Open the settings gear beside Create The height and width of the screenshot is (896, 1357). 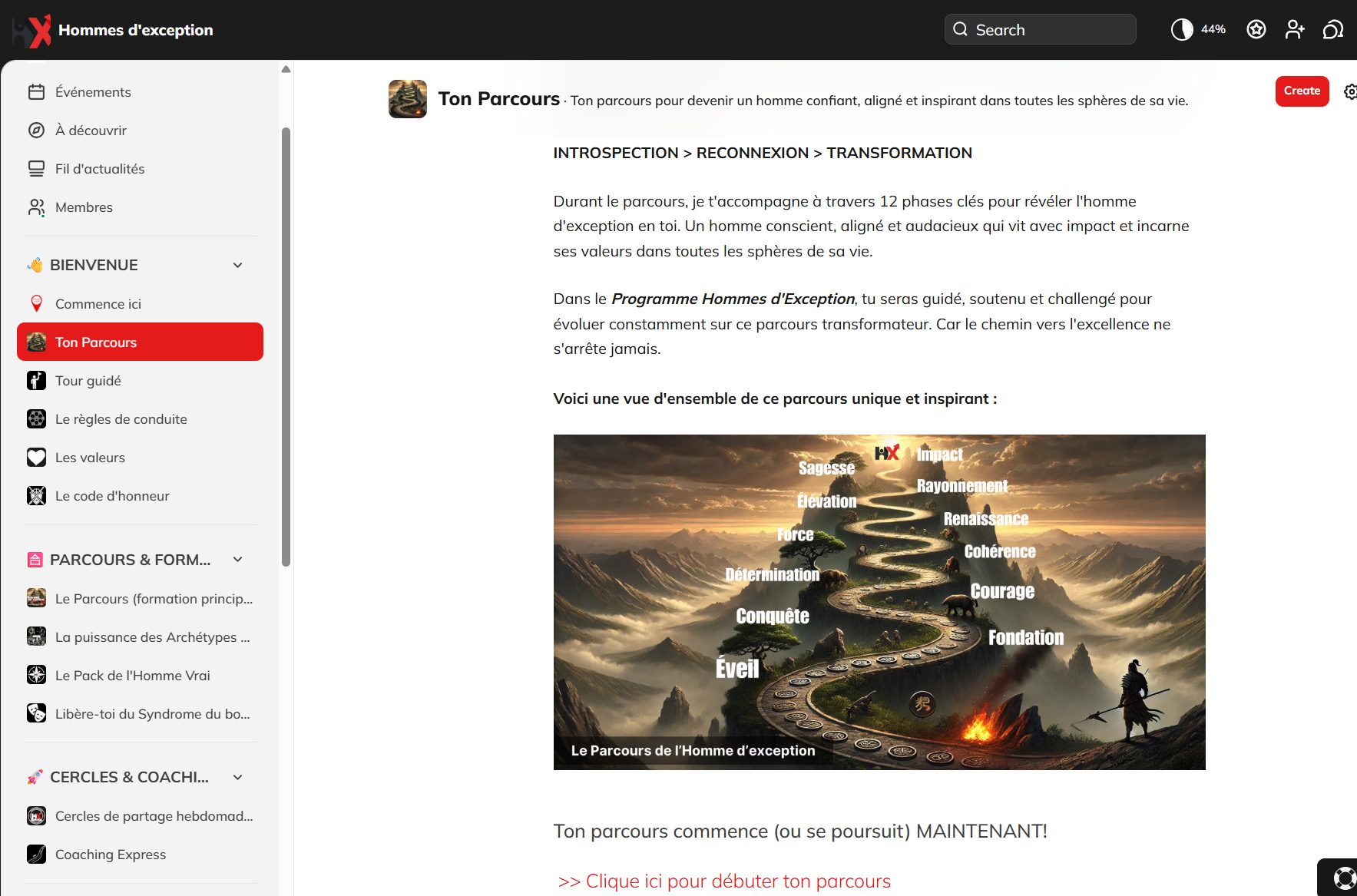(1350, 91)
